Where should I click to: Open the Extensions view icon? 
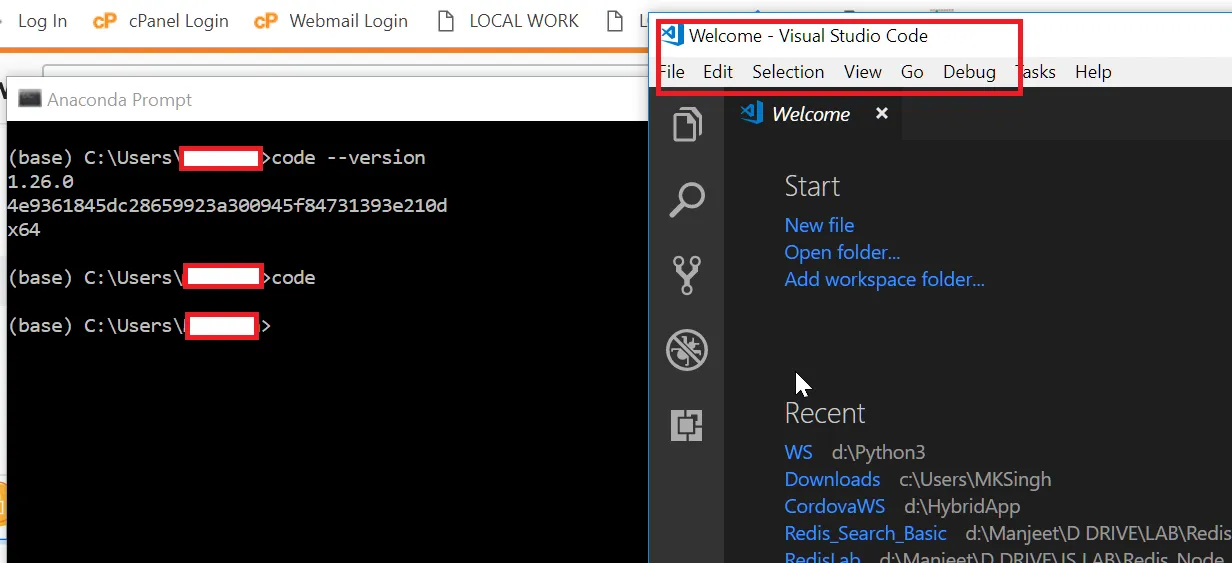click(x=687, y=425)
